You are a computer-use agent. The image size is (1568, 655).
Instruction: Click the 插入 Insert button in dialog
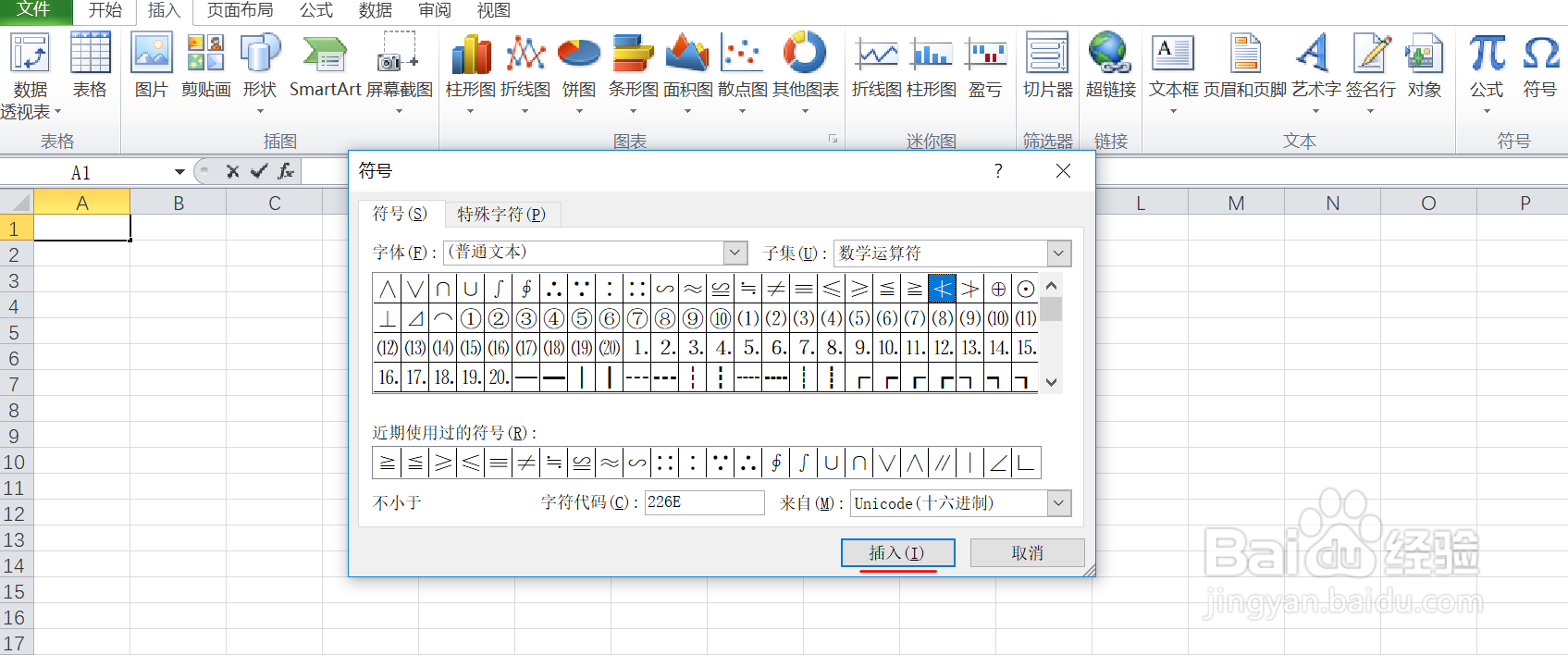click(x=896, y=552)
